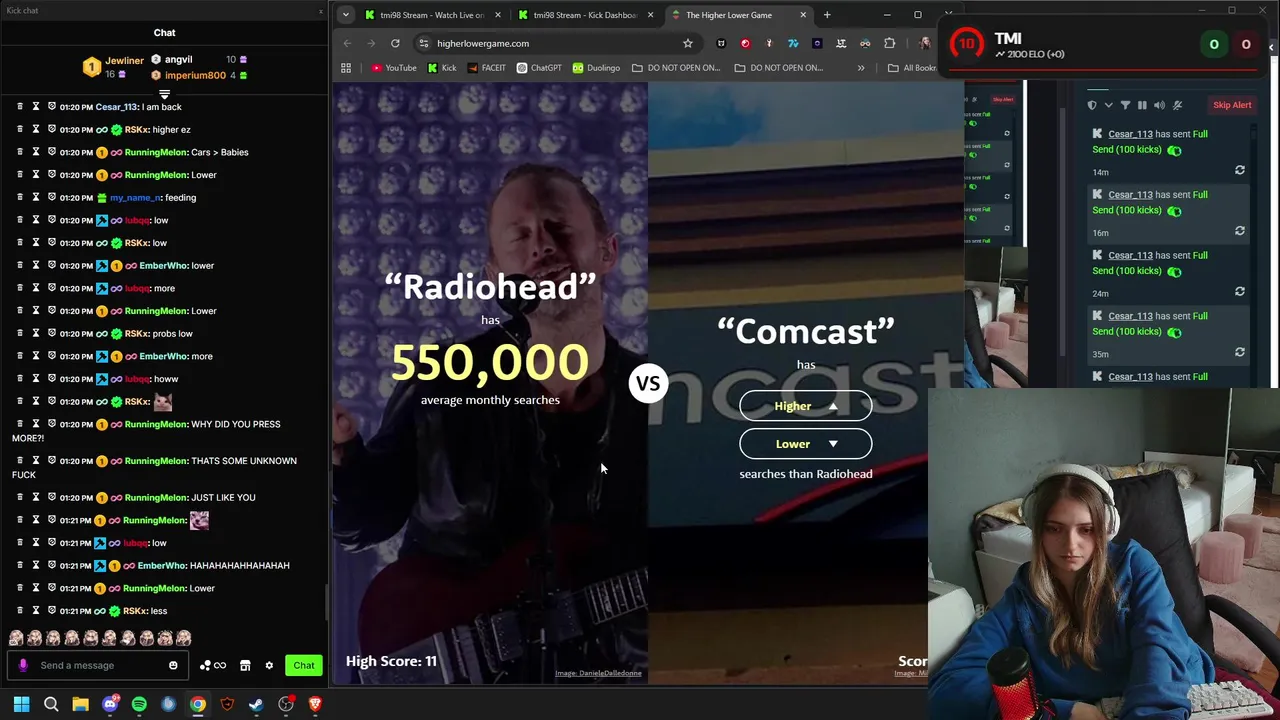Expand the first DO NOT OPEN bookmark folder

[x=677, y=68]
